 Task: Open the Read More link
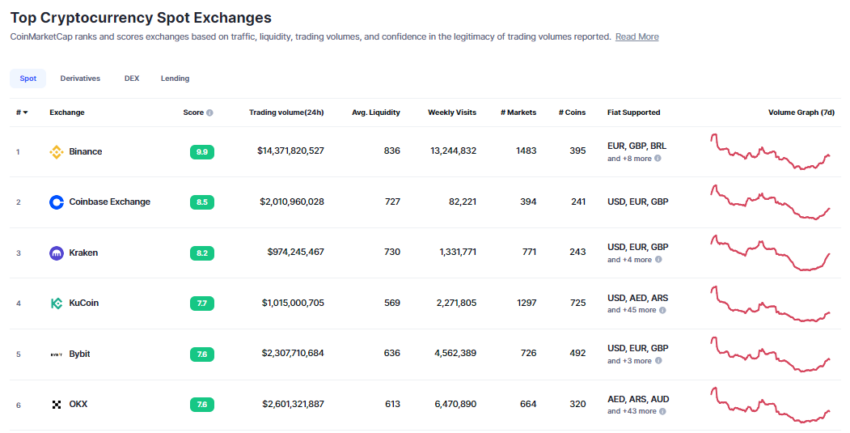pos(637,37)
